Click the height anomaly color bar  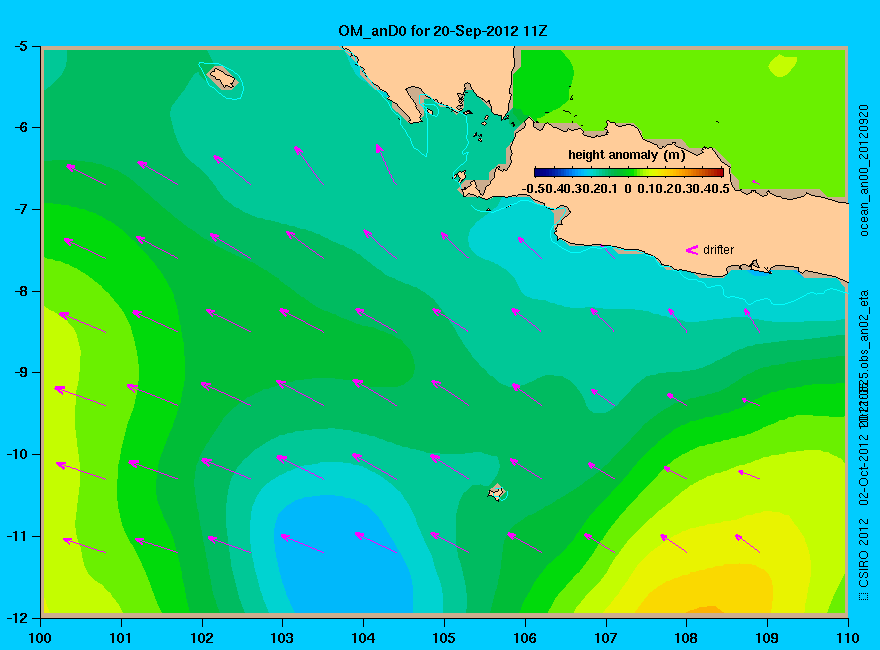tap(629, 172)
